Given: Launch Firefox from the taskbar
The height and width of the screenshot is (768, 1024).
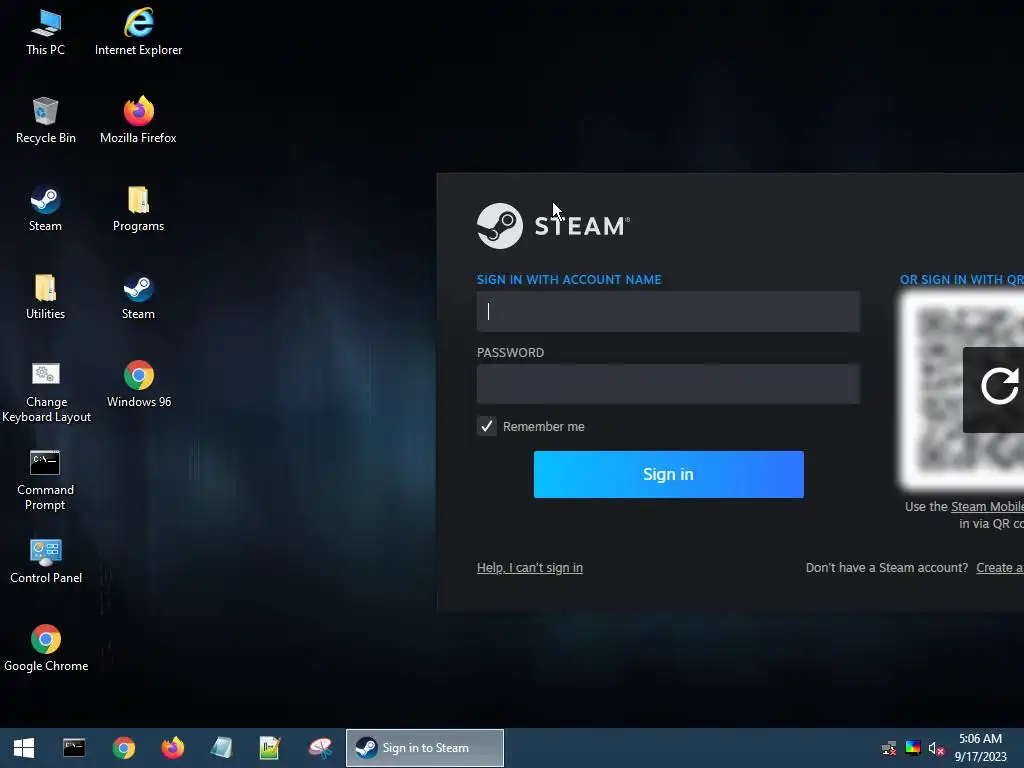Looking at the screenshot, I should pos(172,748).
